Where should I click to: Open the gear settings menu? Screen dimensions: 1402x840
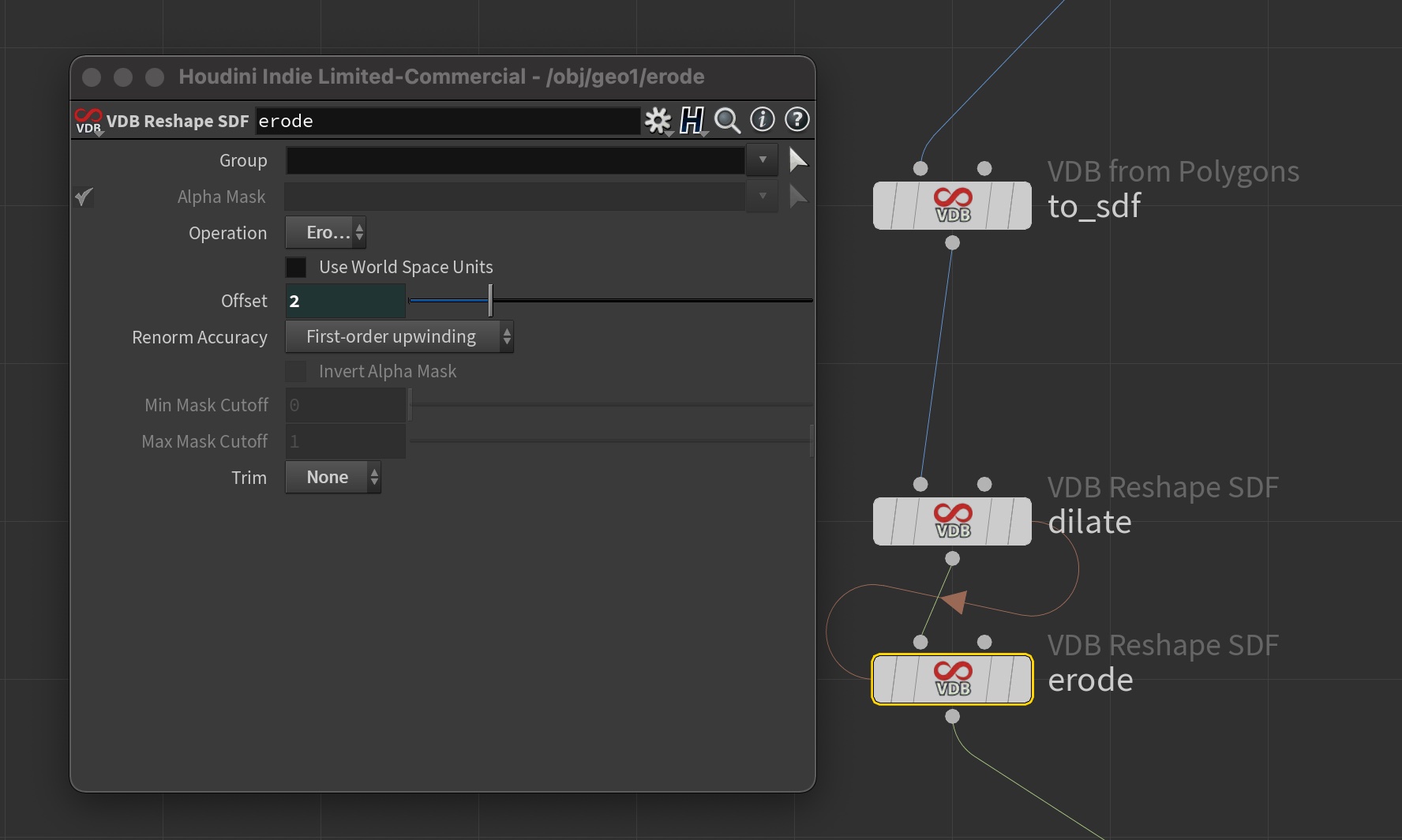657,120
